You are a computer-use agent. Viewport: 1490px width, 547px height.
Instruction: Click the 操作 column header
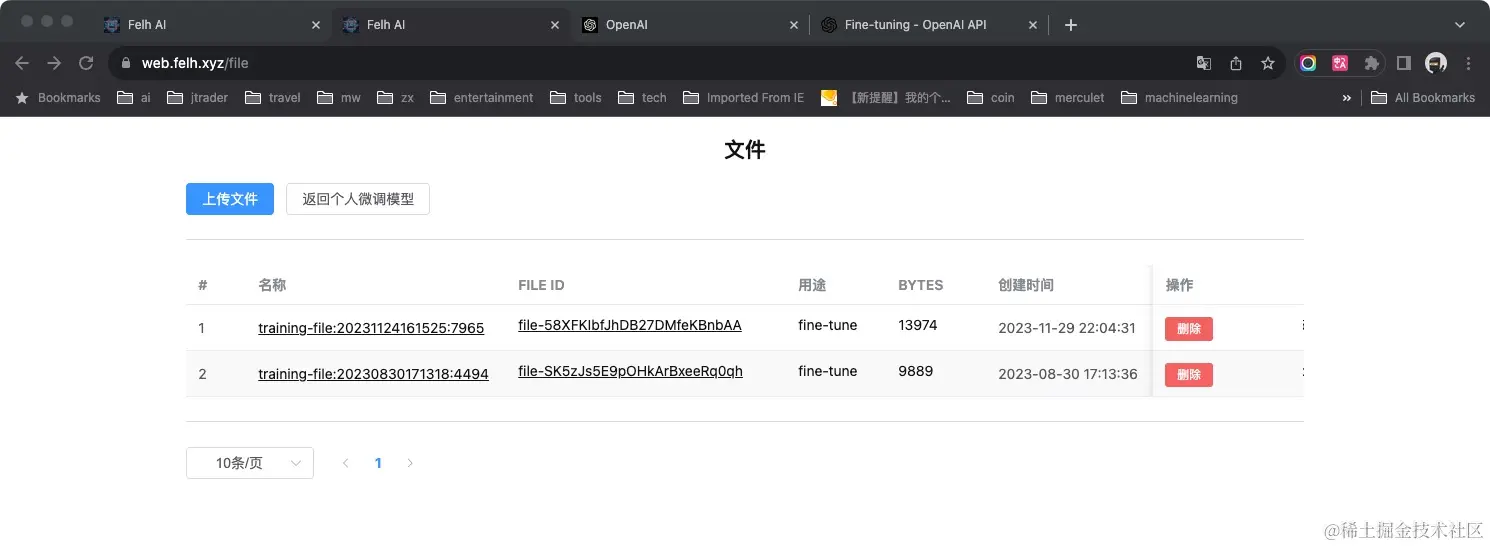1180,285
